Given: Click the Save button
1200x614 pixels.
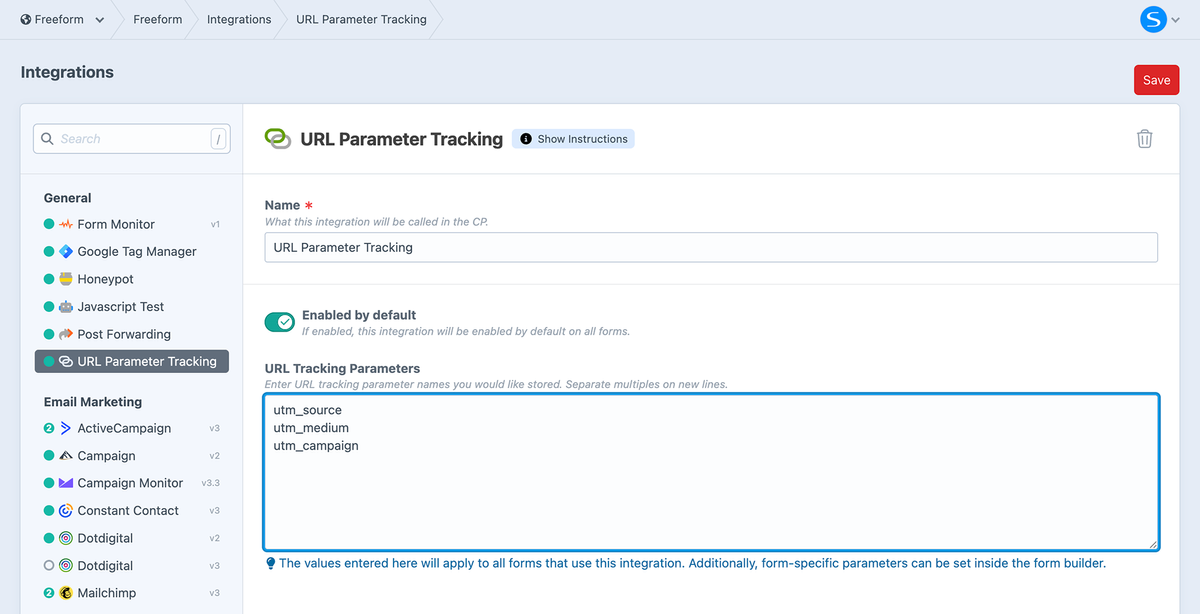Looking at the screenshot, I should 1156,80.
